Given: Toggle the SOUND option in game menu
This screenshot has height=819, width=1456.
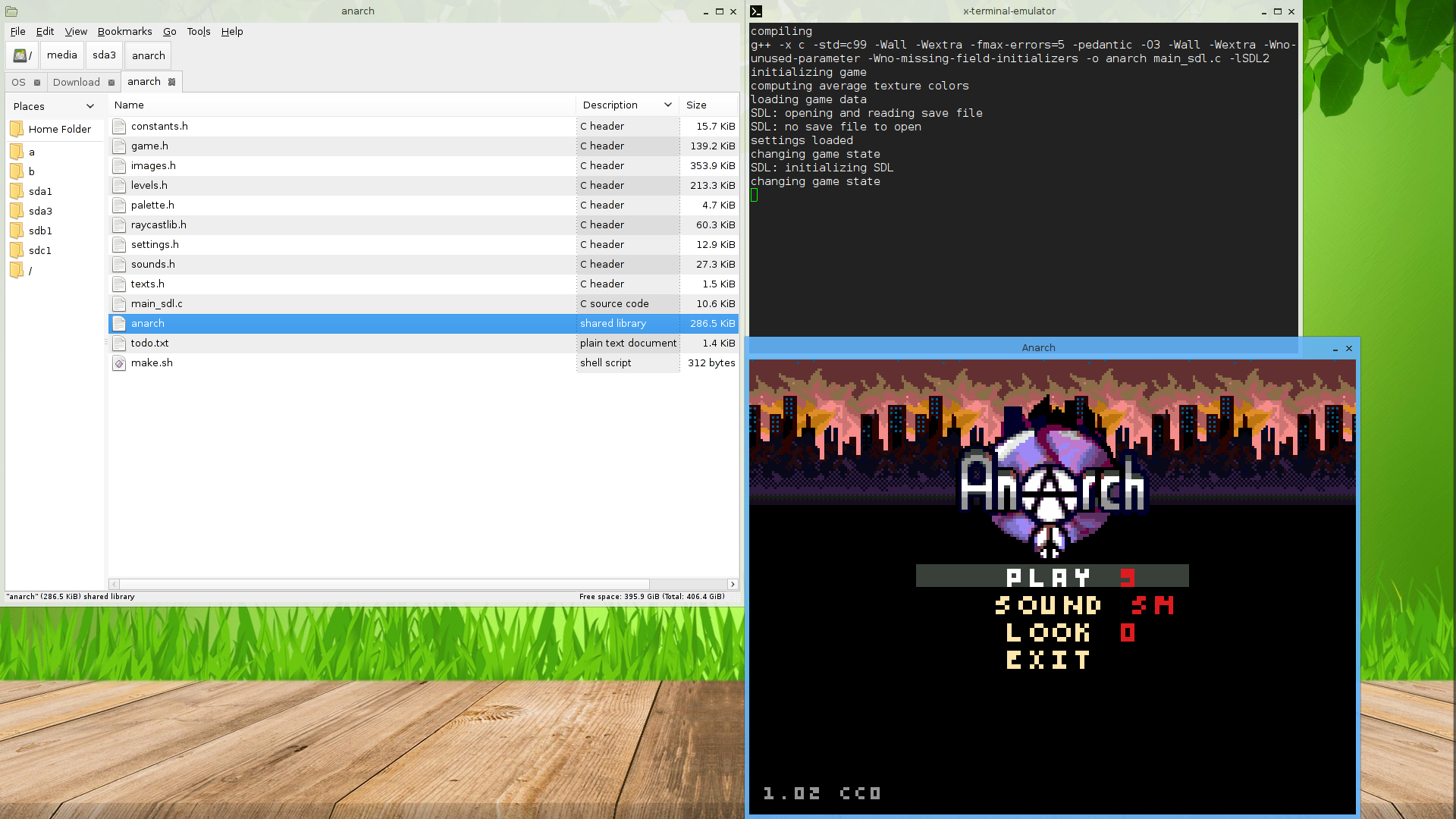Looking at the screenshot, I should [x=1050, y=605].
